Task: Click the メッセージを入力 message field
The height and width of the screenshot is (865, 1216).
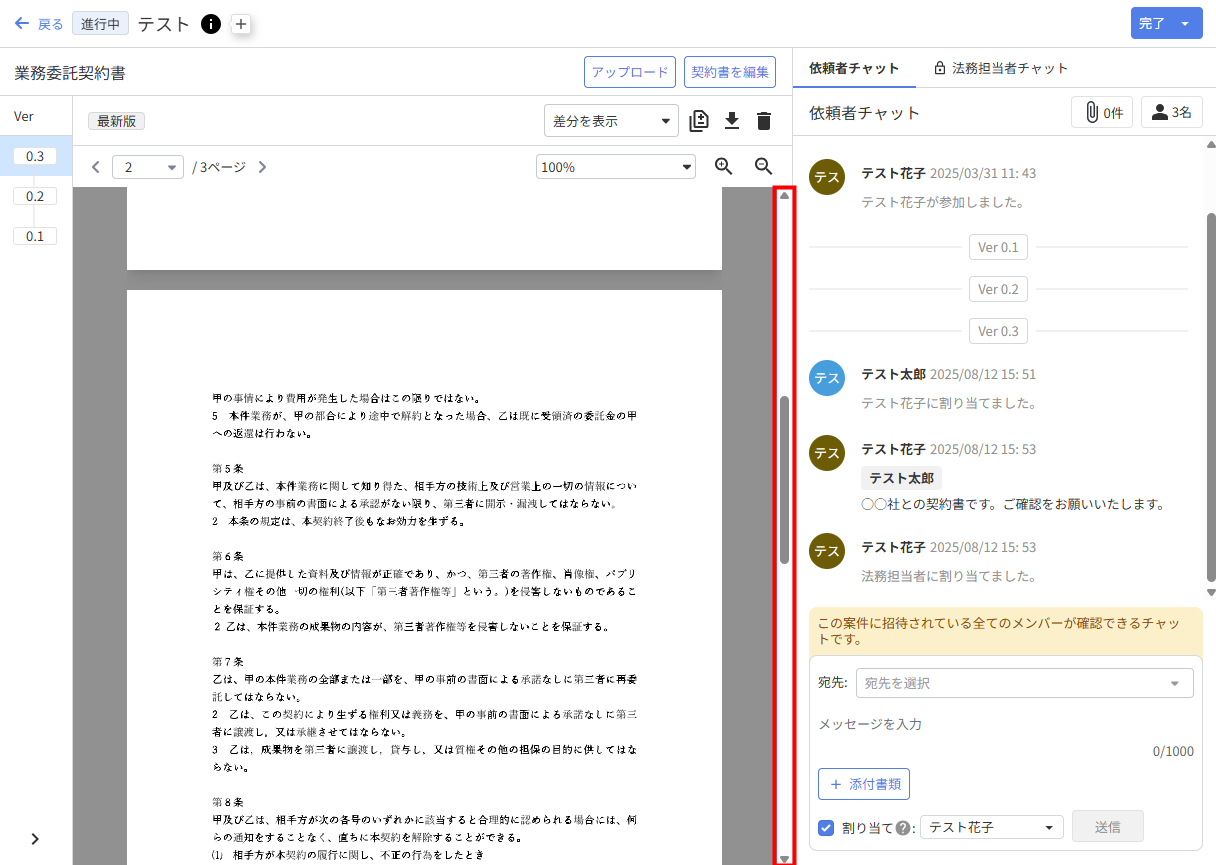Action: (1005, 724)
